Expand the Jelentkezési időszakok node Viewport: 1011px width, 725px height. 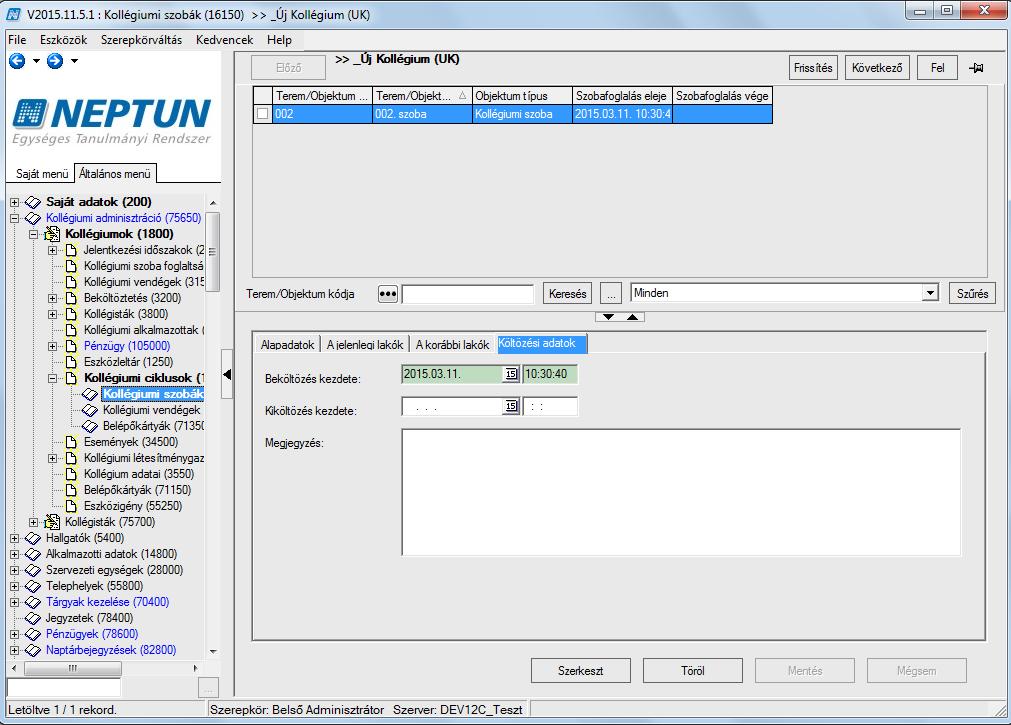click(x=53, y=250)
